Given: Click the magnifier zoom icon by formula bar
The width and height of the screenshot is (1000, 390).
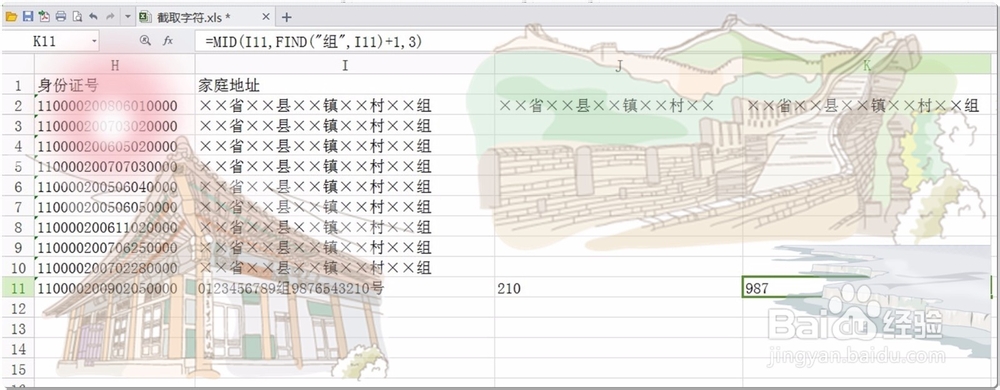Looking at the screenshot, I should pos(145,41).
